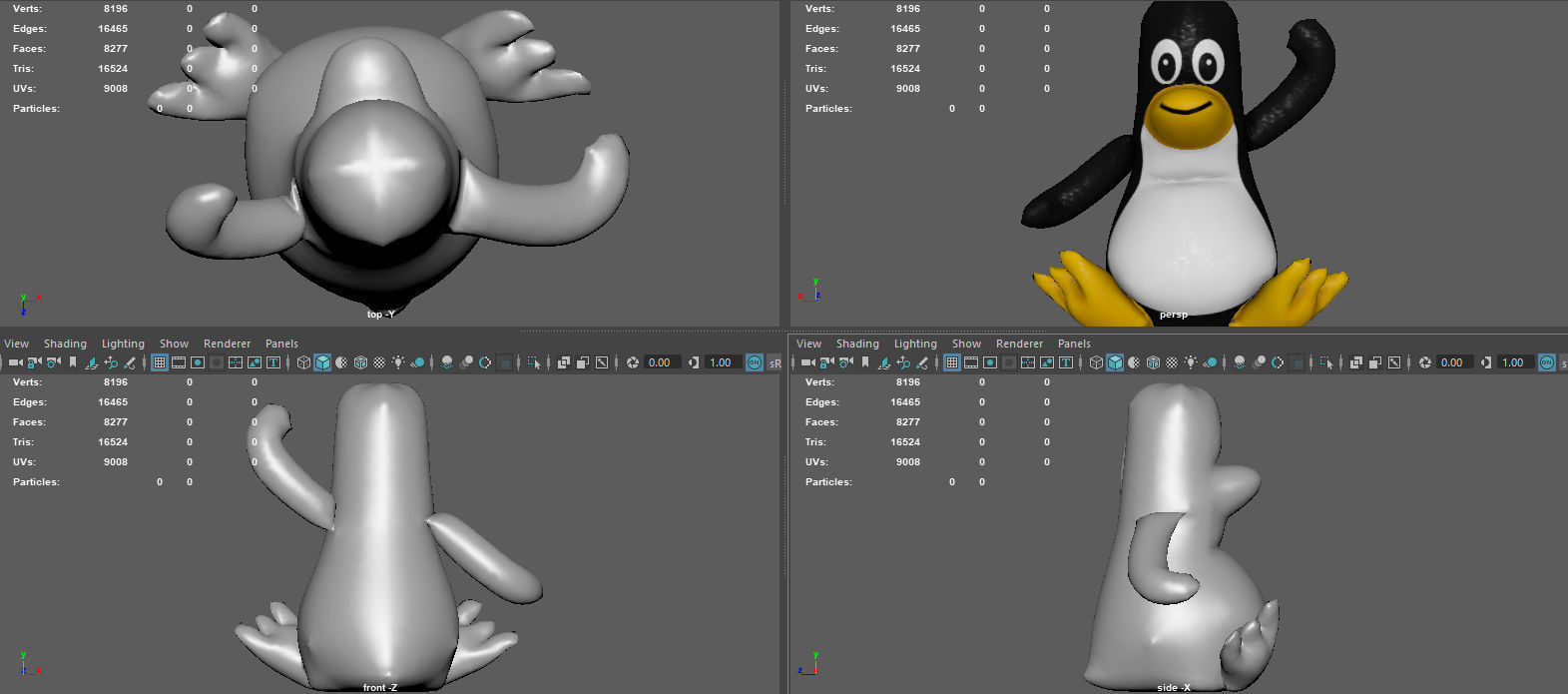Click Textured icon in front view toolbar
Image resolution: width=1568 pixels, height=694 pixels.
[x=379, y=362]
